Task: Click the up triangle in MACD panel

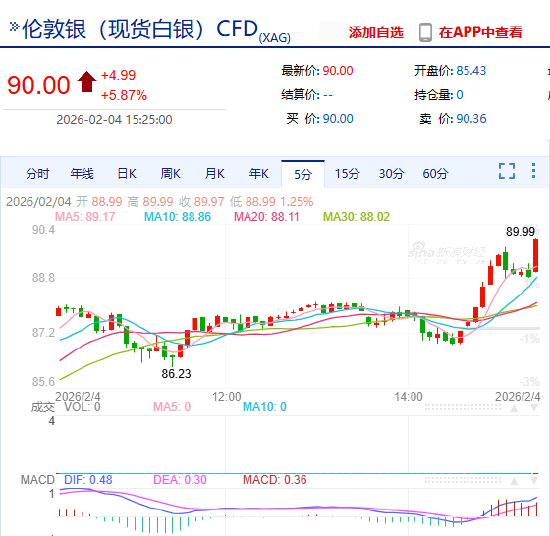Action: click(514, 481)
